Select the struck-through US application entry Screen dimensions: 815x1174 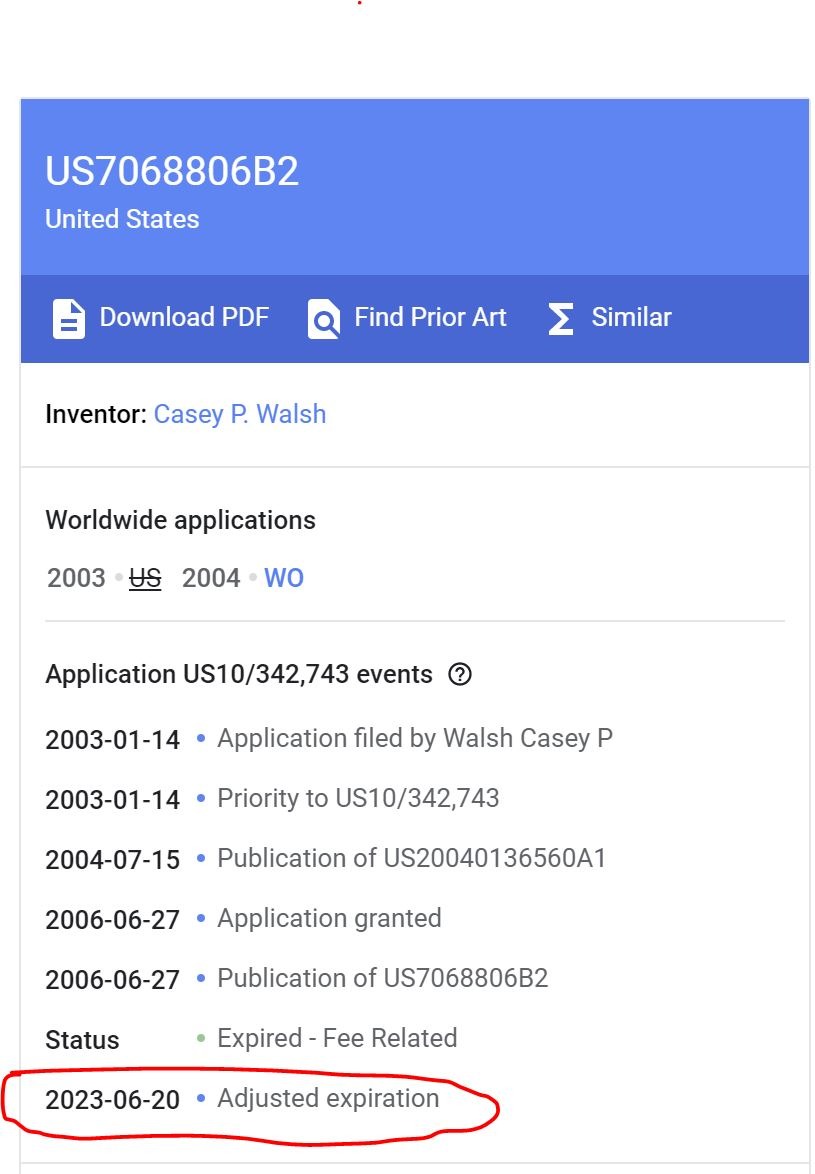(x=145, y=578)
